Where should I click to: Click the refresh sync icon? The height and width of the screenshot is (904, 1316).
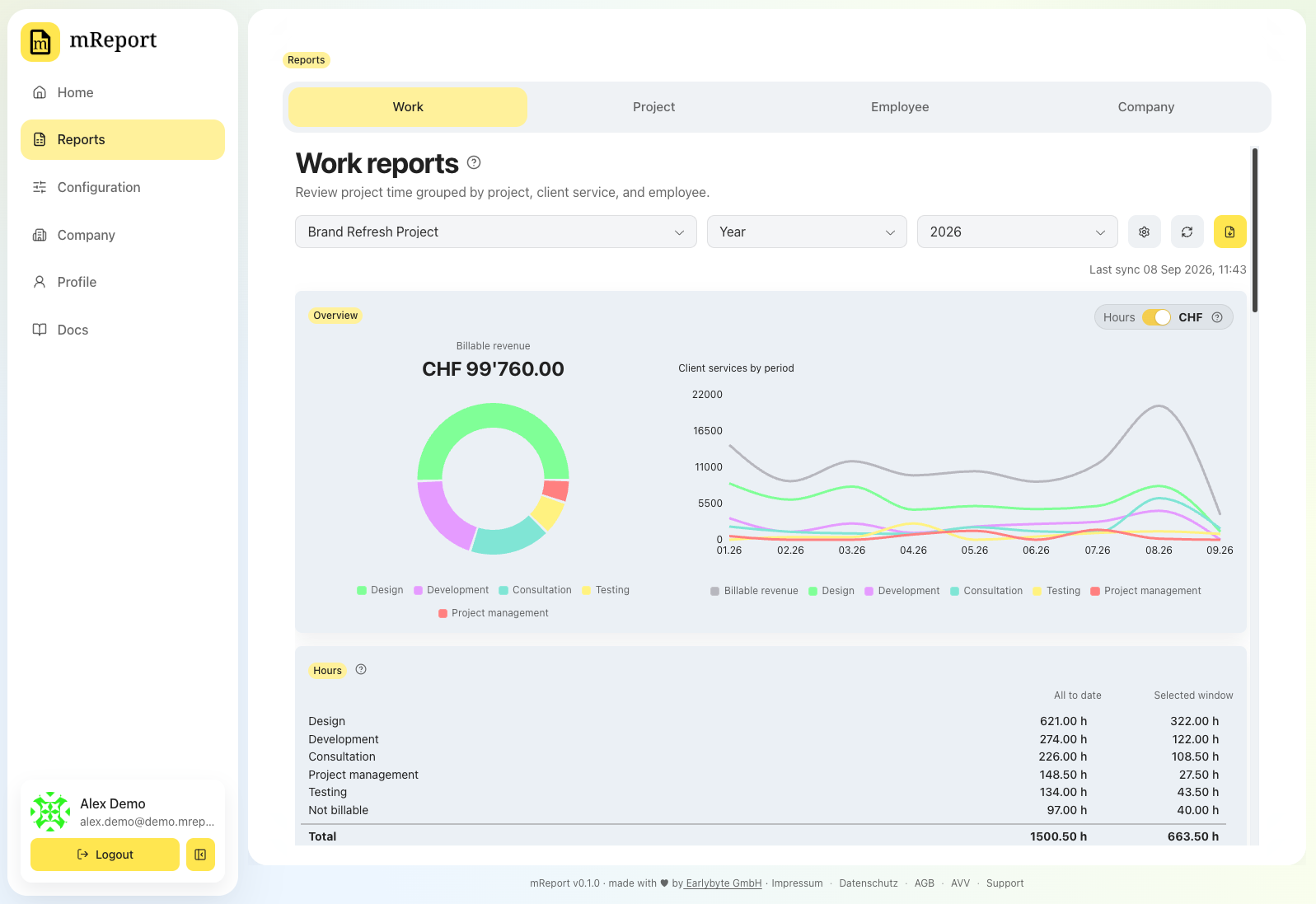pos(1187,232)
